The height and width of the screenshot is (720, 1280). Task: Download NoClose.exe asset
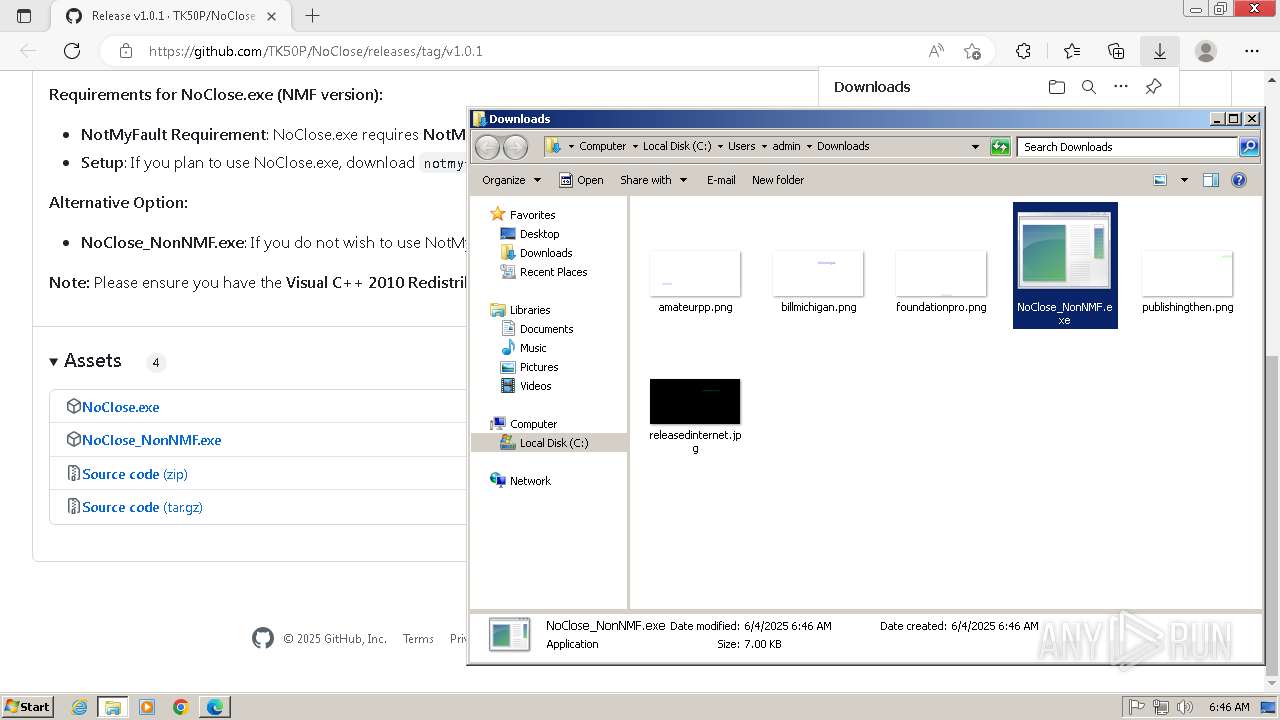[x=120, y=407]
